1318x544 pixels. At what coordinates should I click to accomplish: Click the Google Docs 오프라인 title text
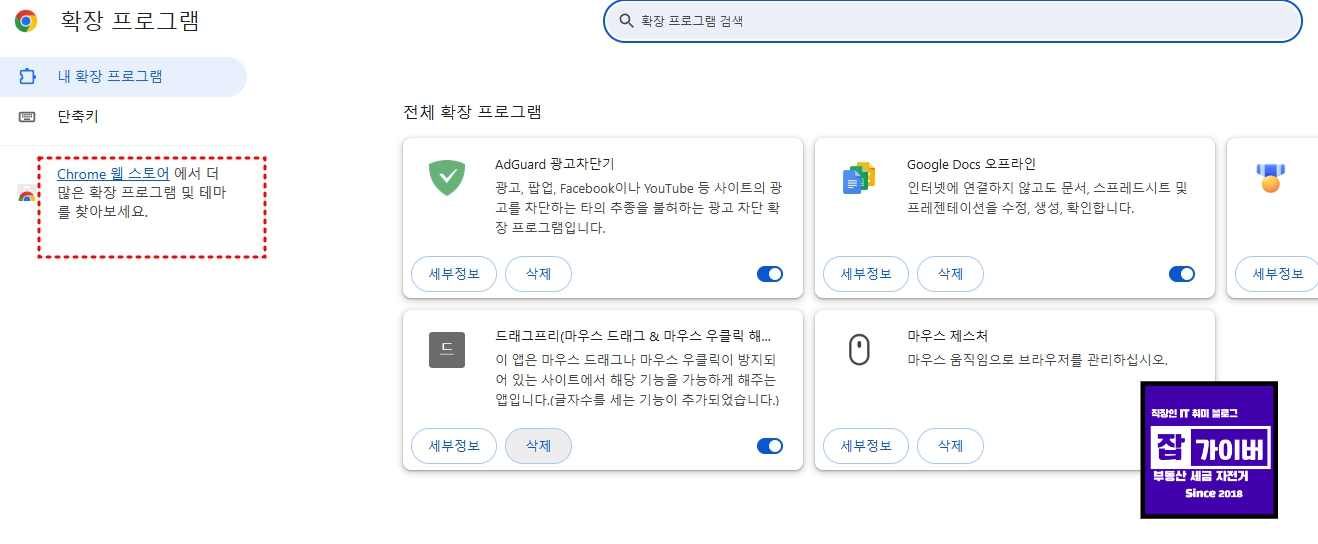pos(972,164)
